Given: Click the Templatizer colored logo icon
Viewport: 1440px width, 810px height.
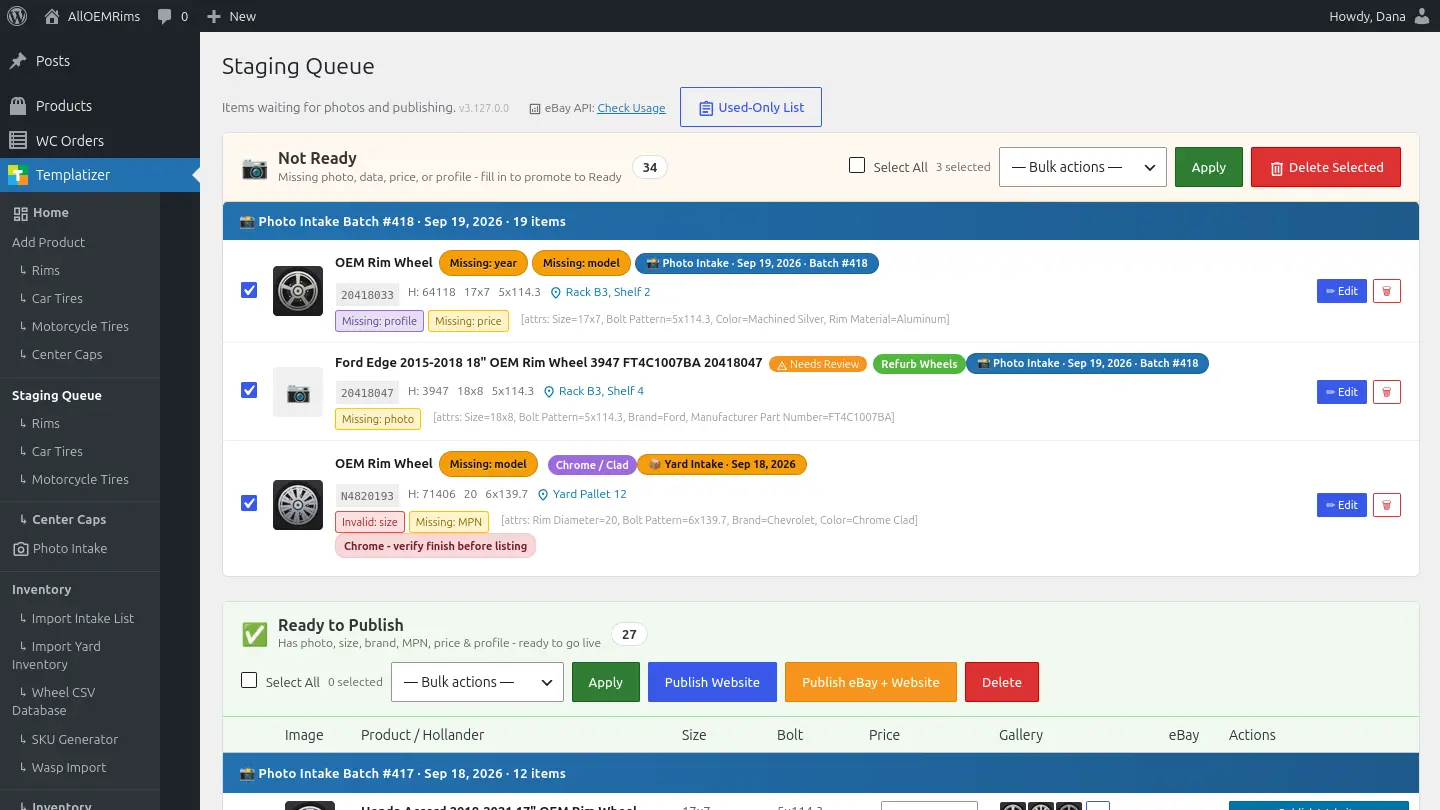Looking at the screenshot, I should pos(18,175).
